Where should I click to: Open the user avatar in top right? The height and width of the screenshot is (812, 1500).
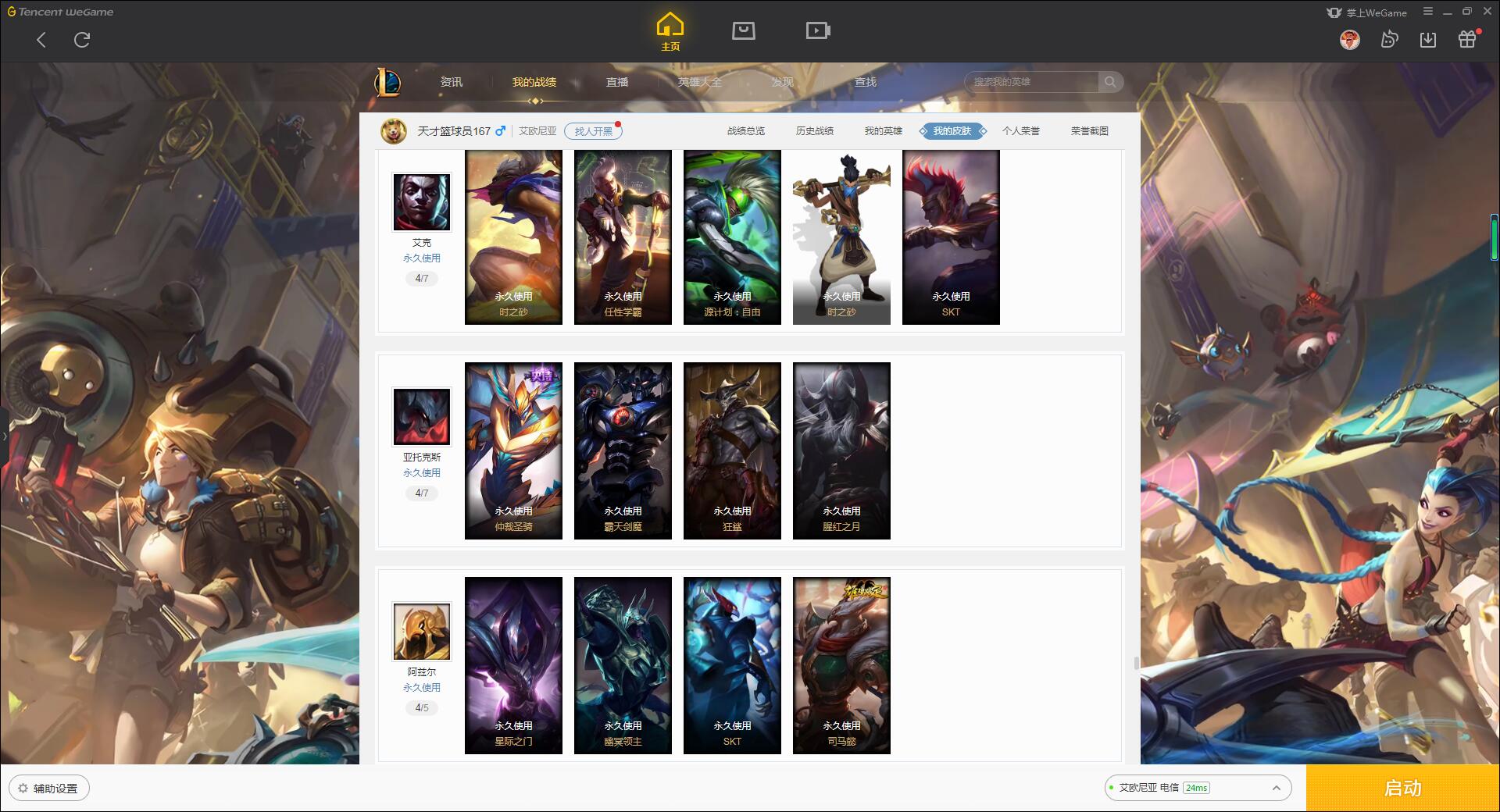pyautogui.click(x=1350, y=40)
